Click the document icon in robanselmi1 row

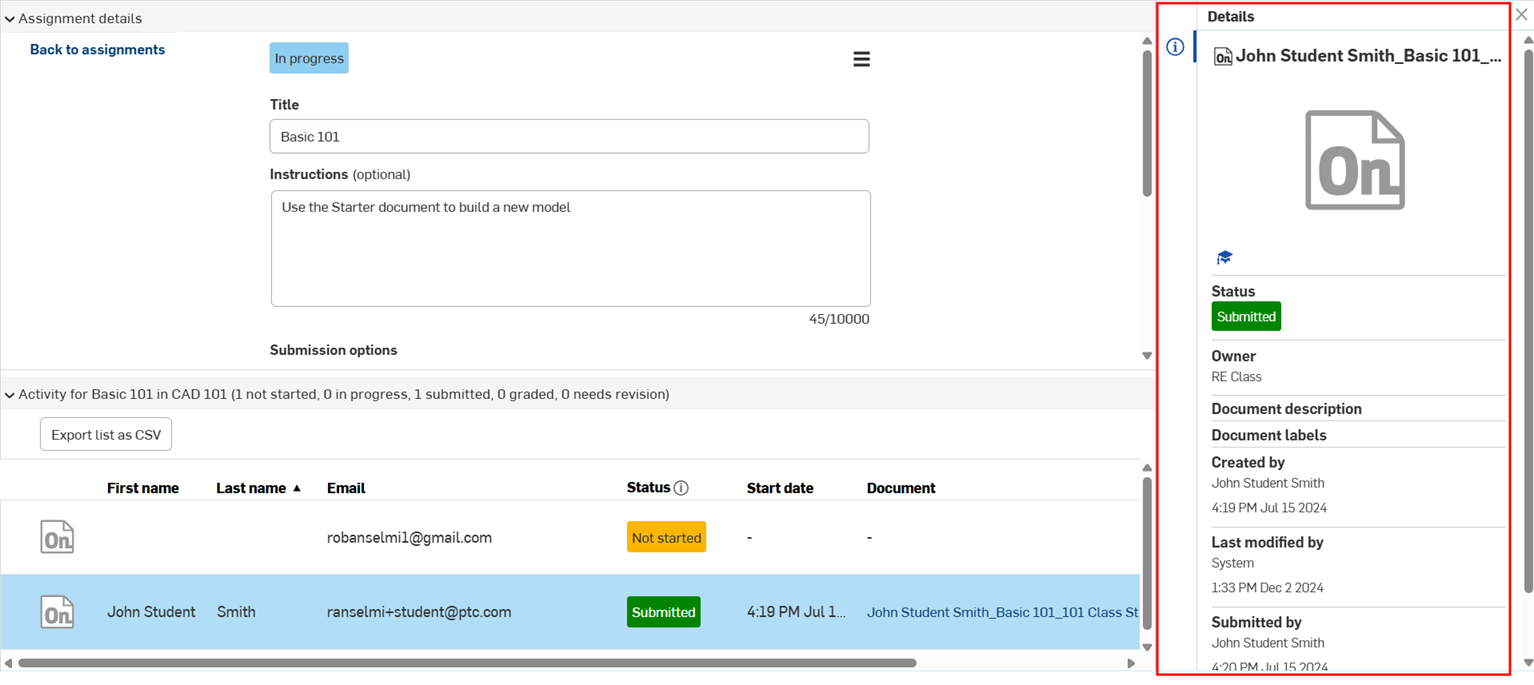click(x=57, y=537)
